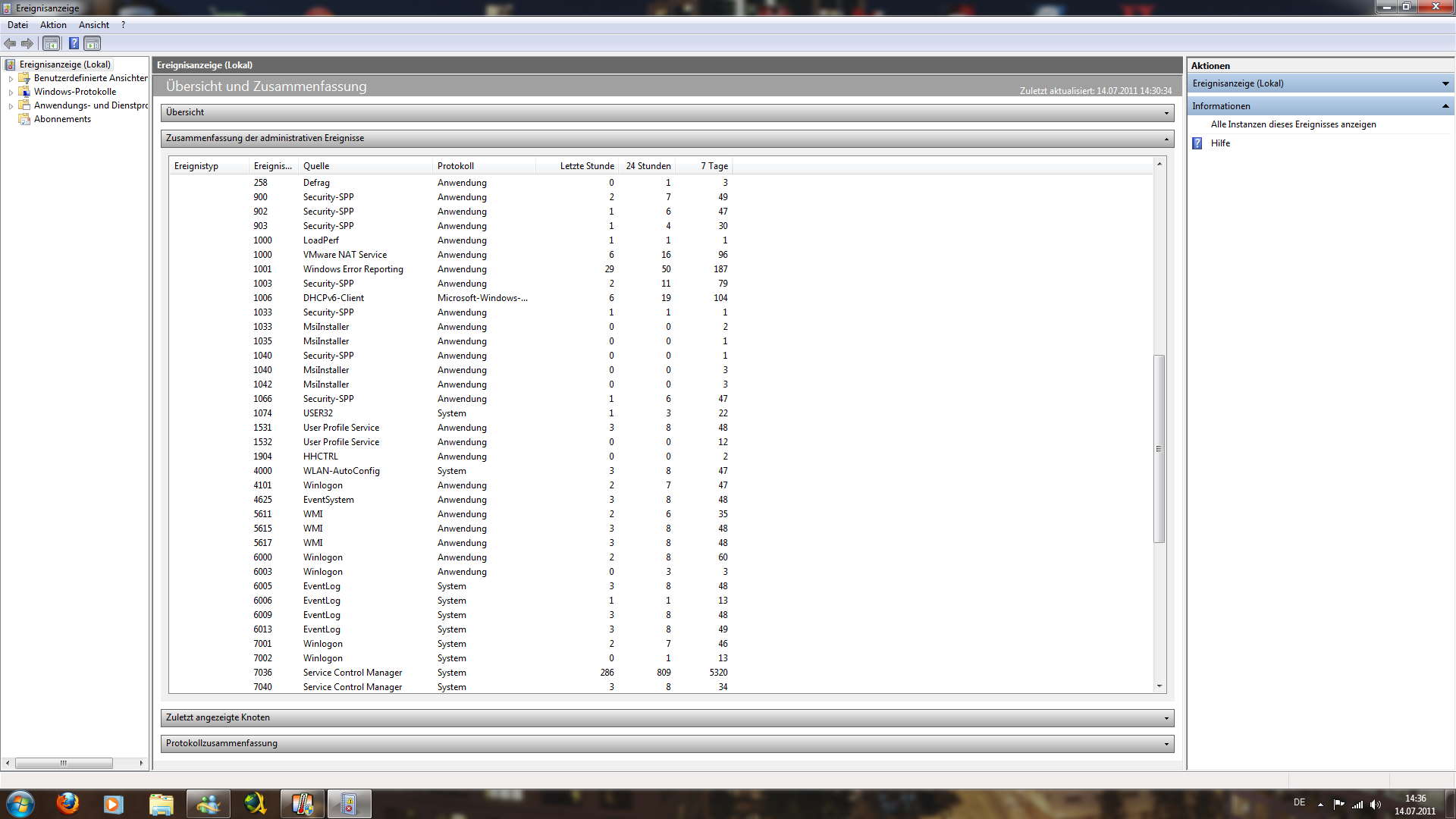
Task: Select Abonnements in the tree
Action: 62,119
